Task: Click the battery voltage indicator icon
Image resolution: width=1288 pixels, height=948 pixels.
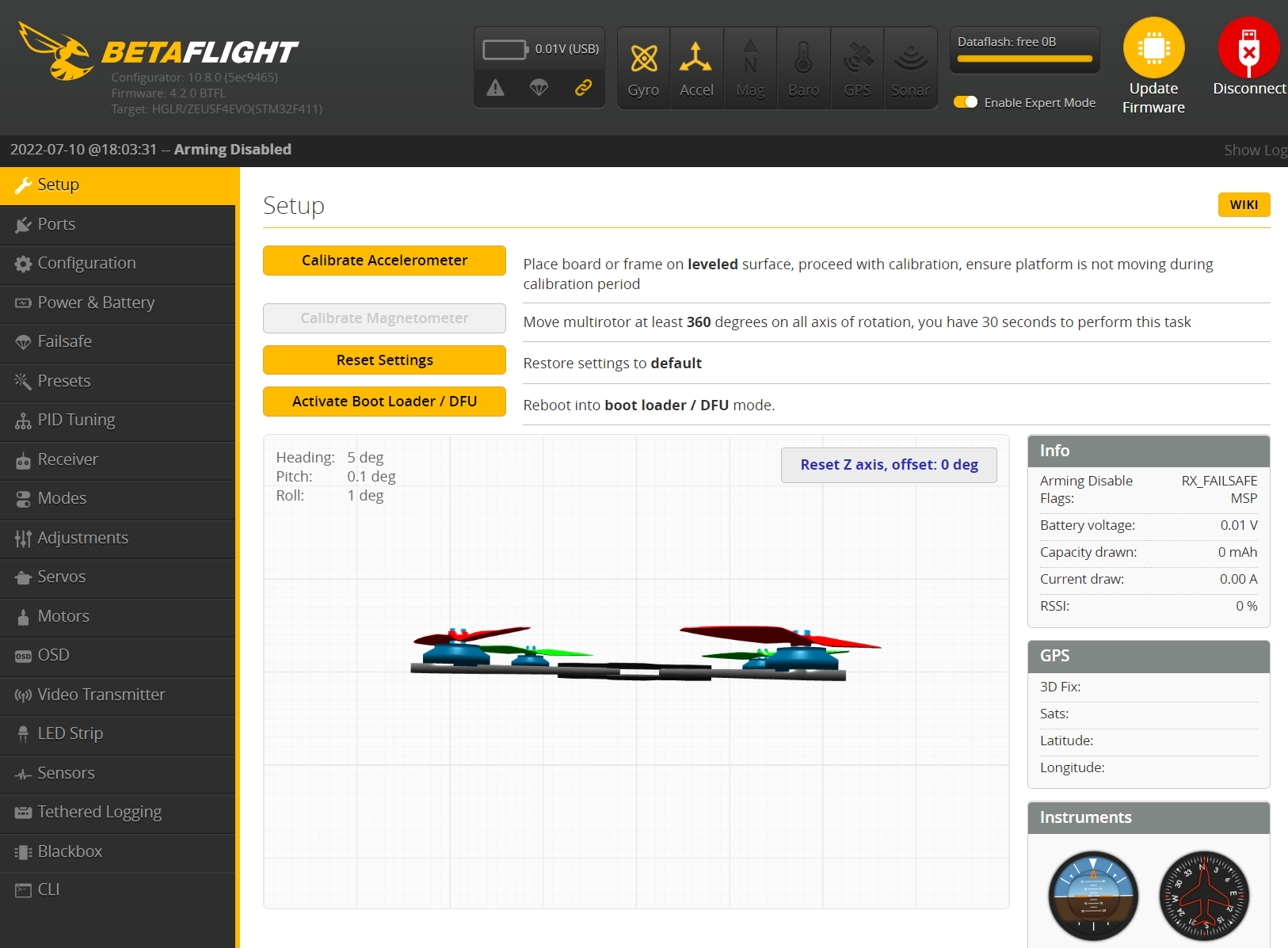Action: pos(505,50)
